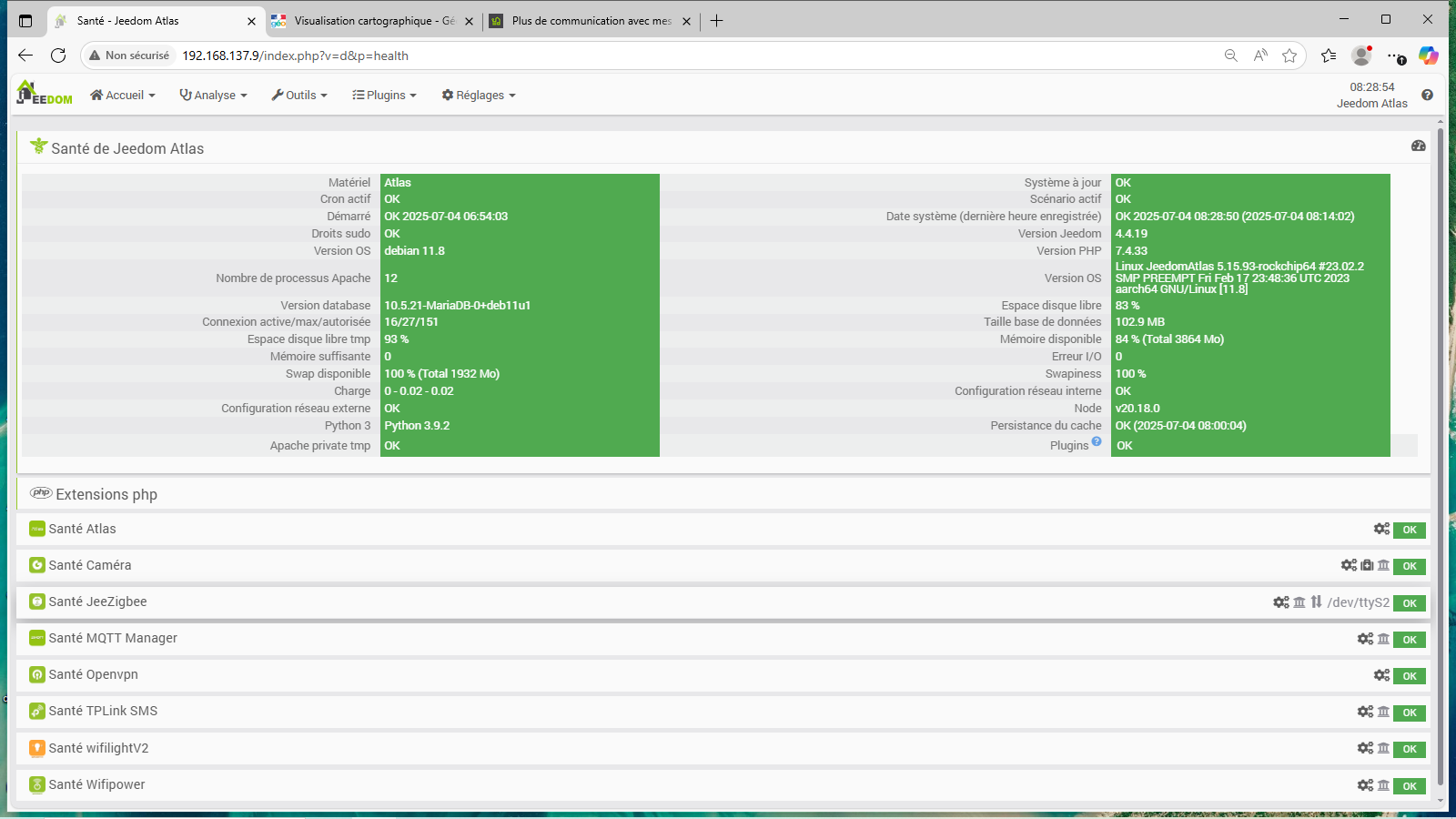1456x819 pixels.
Task: Open the help question mark icon
Action: 1427,95
